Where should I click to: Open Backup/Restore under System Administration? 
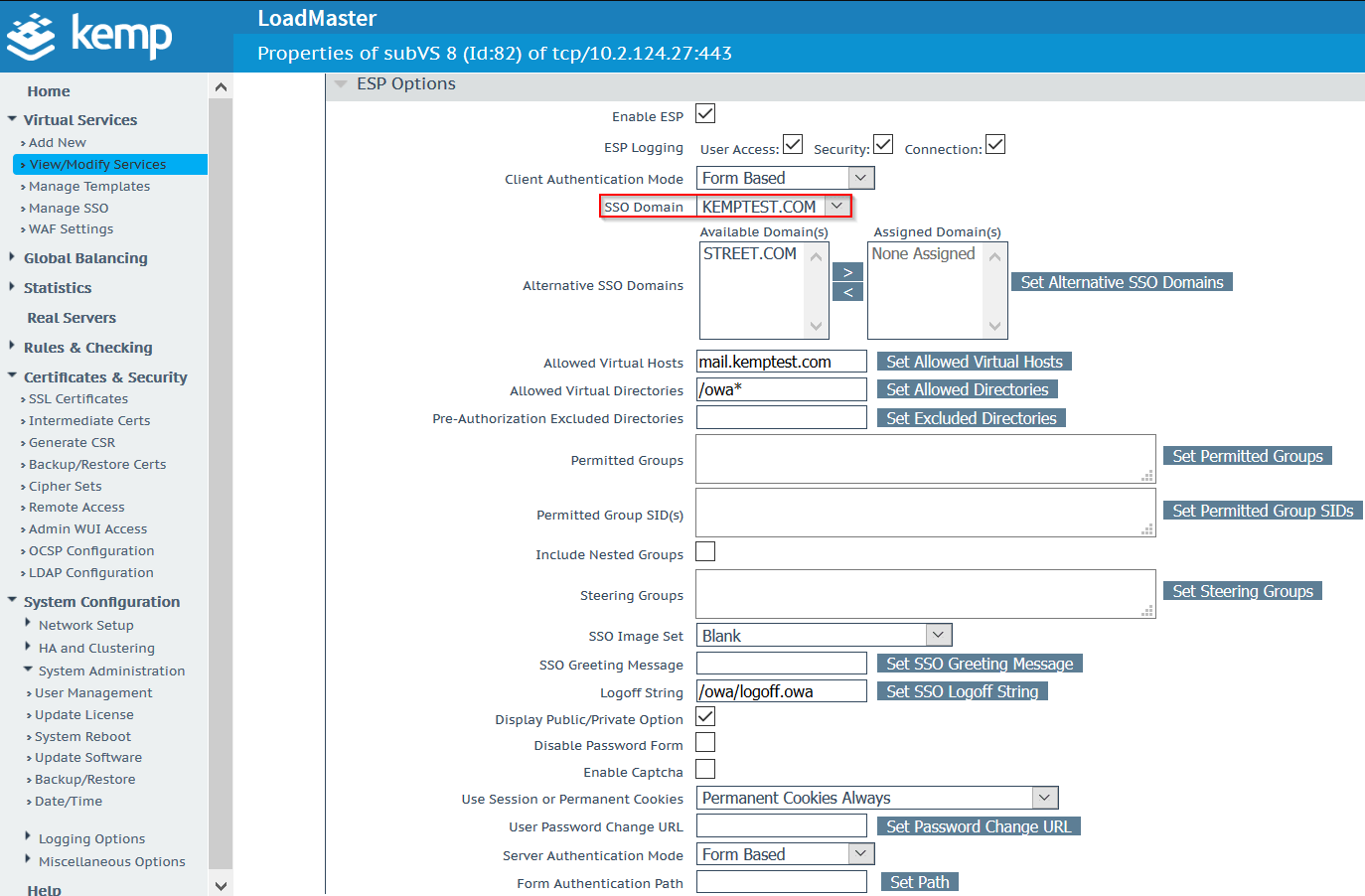point(84,780)
